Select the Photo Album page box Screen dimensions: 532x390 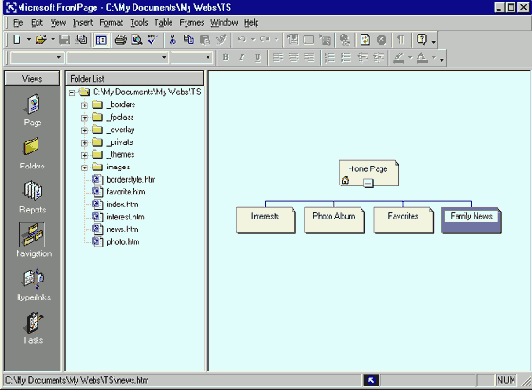[334, 220]
